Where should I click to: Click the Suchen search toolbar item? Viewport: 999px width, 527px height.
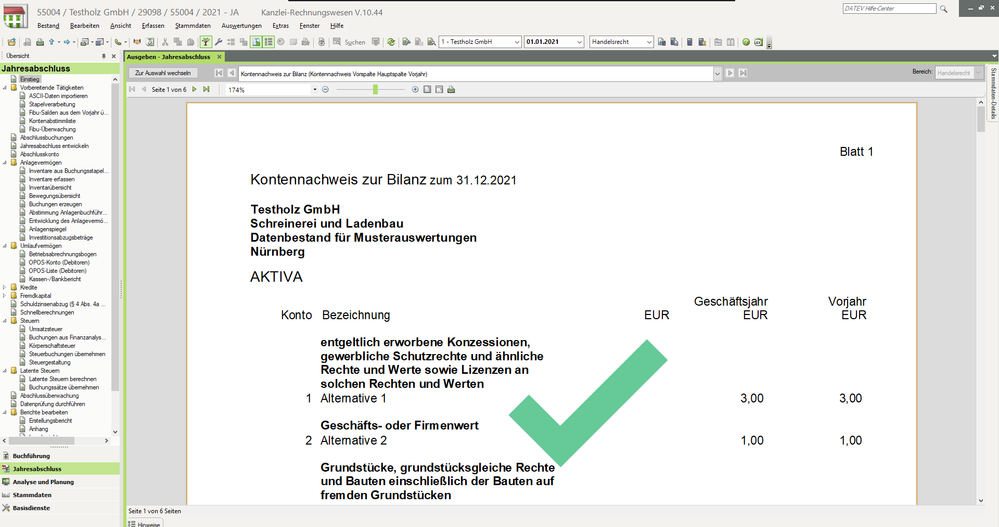click(x=350, y=42)
